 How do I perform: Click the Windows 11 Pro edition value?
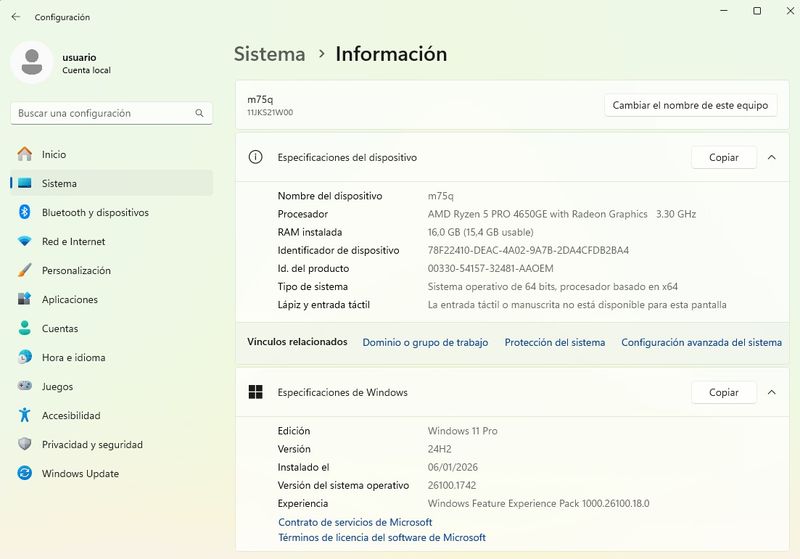pos(462,431)
